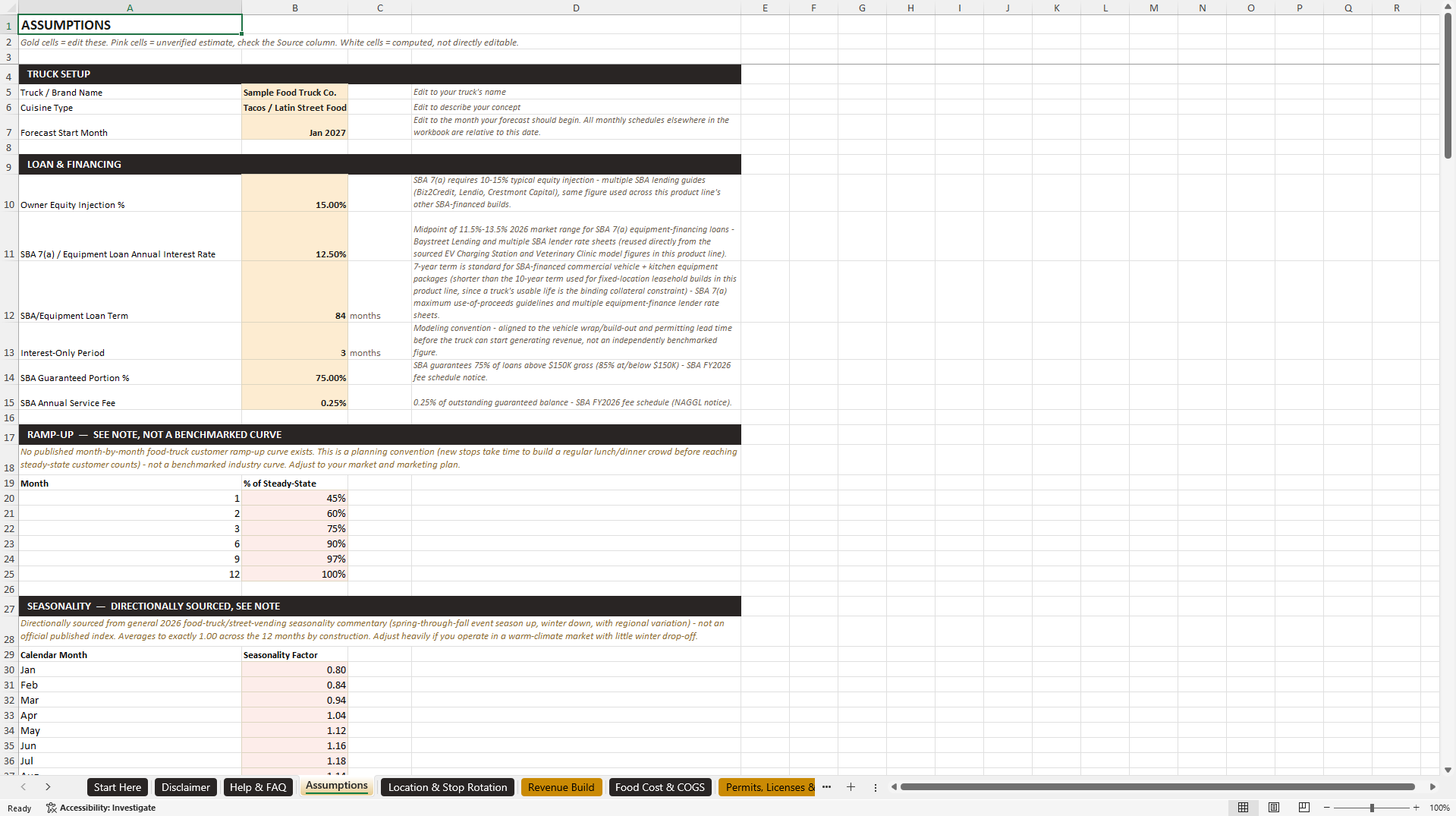Click the horizontal scrollbar thumb
Screen dimensions: 1456x816
coord(1157,787)
